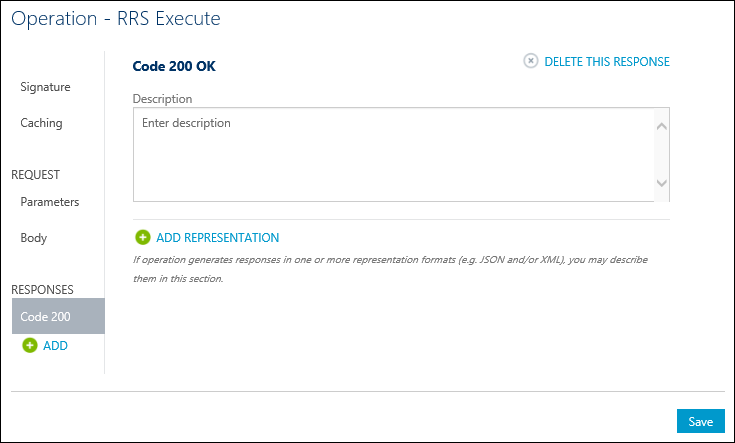Click the green plus icon beside ADD REPRESENTATION
This screenshot has width=735, height=443.
pyautogui.click(x=142, y=237)
